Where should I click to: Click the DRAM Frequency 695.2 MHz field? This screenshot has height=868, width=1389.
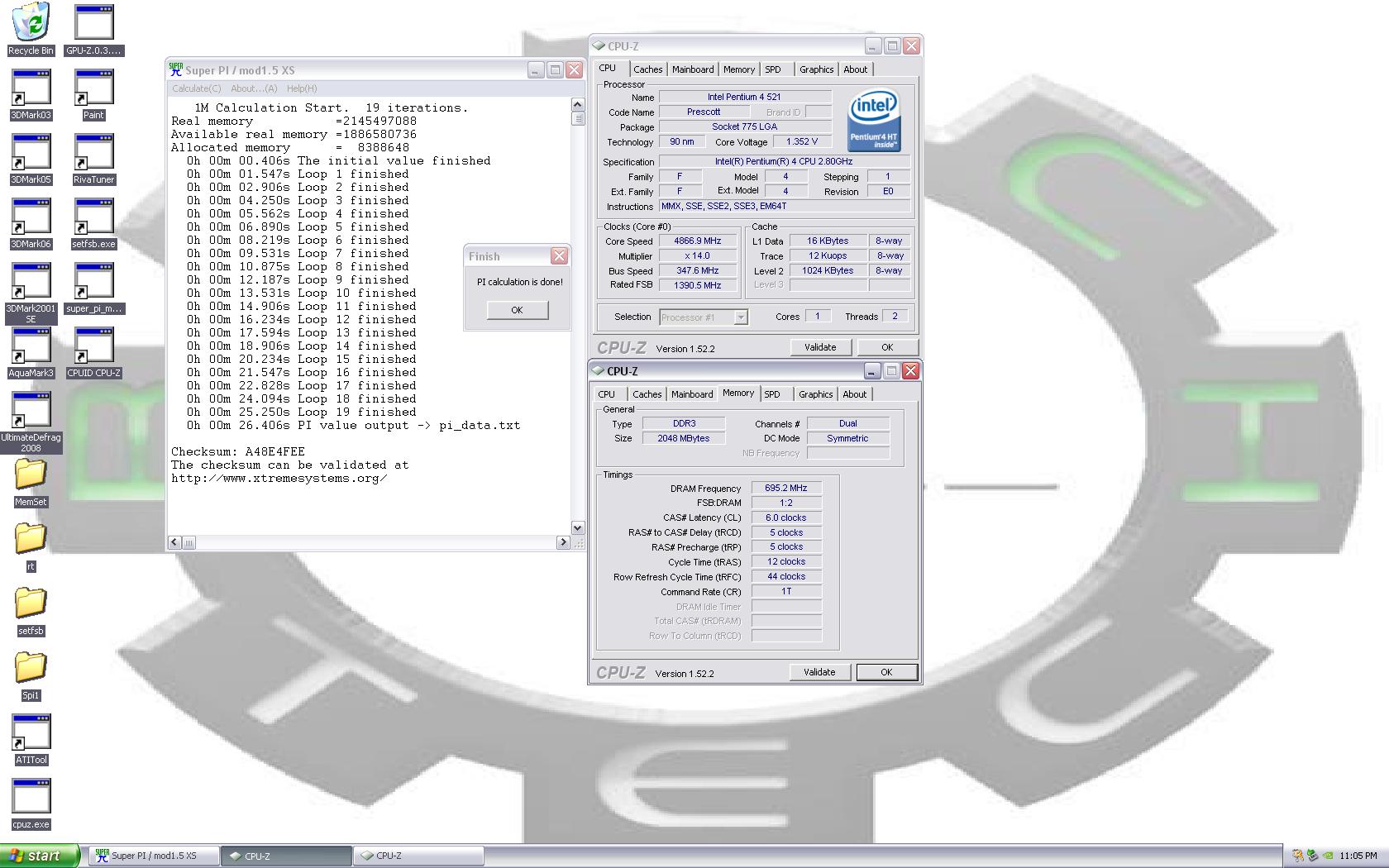pyautogui.click(x=786, y=488)
